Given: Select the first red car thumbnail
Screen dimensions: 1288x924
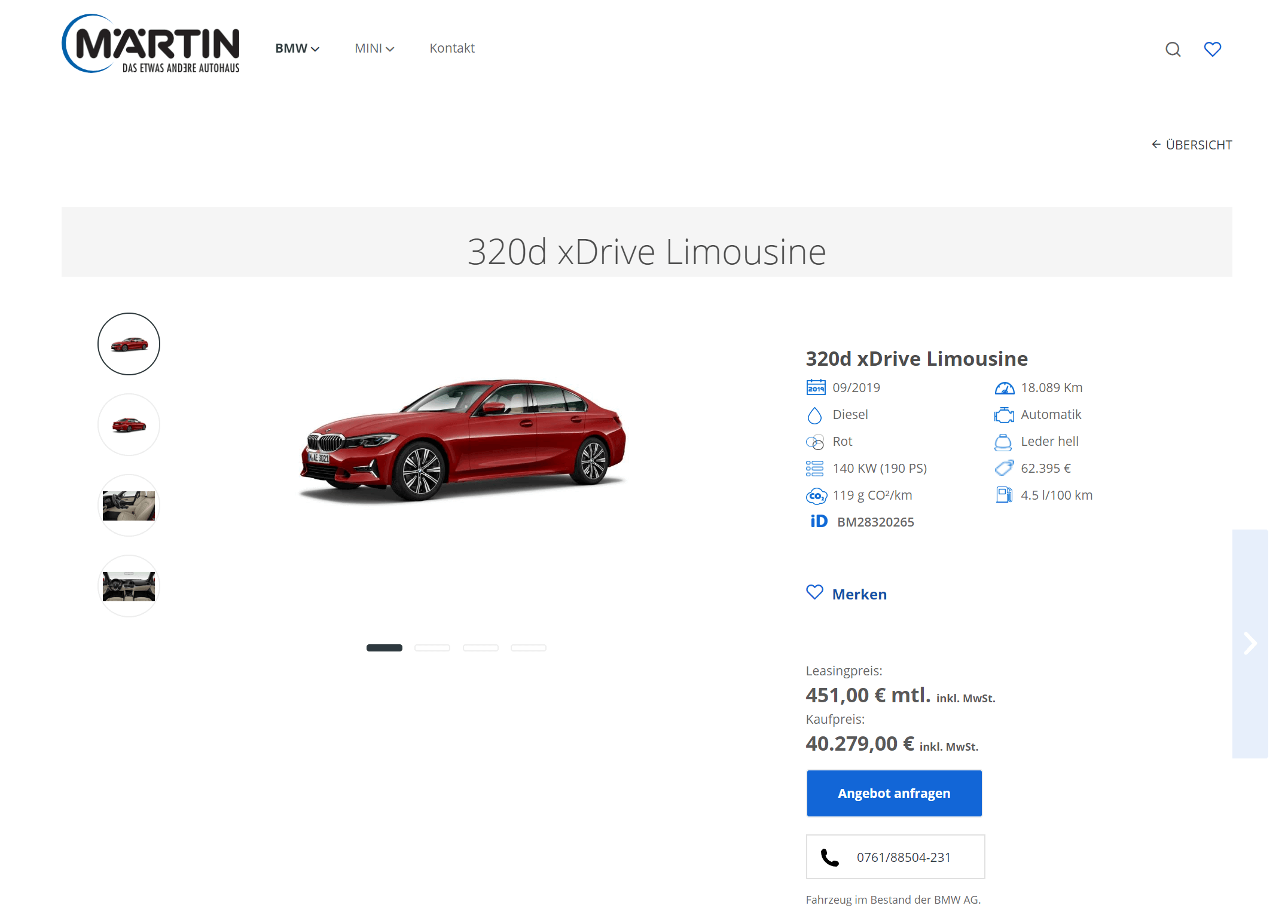Looking at the screenshot, I should point(129,344).
